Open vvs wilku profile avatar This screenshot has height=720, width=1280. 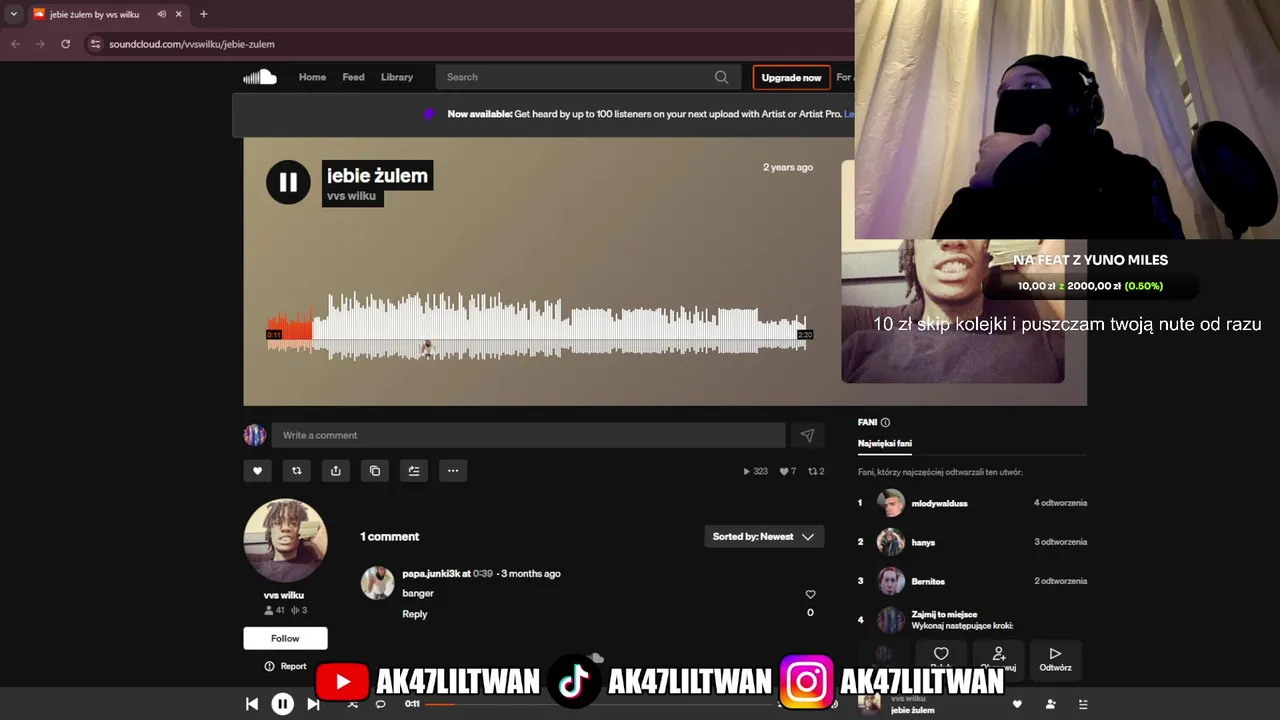[285, 540]
